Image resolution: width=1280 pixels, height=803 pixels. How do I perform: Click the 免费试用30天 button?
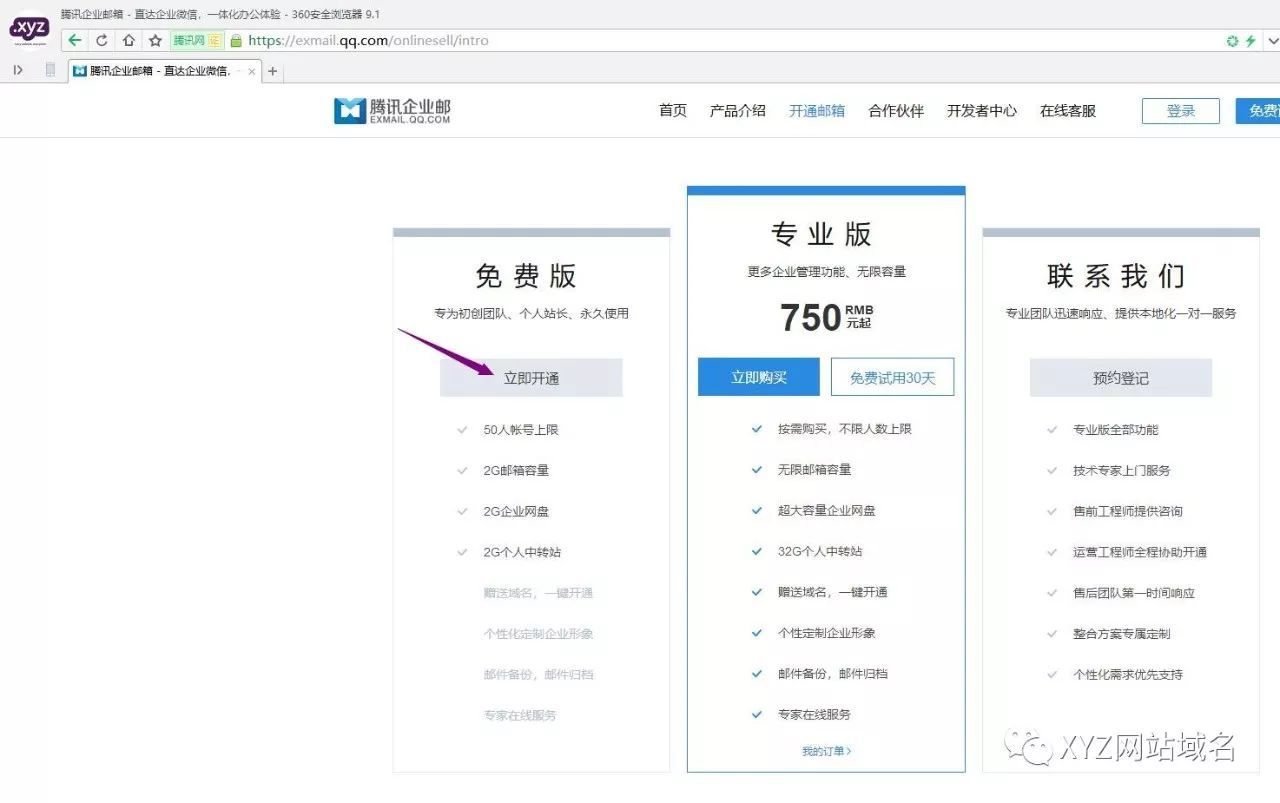pos(893,377)
